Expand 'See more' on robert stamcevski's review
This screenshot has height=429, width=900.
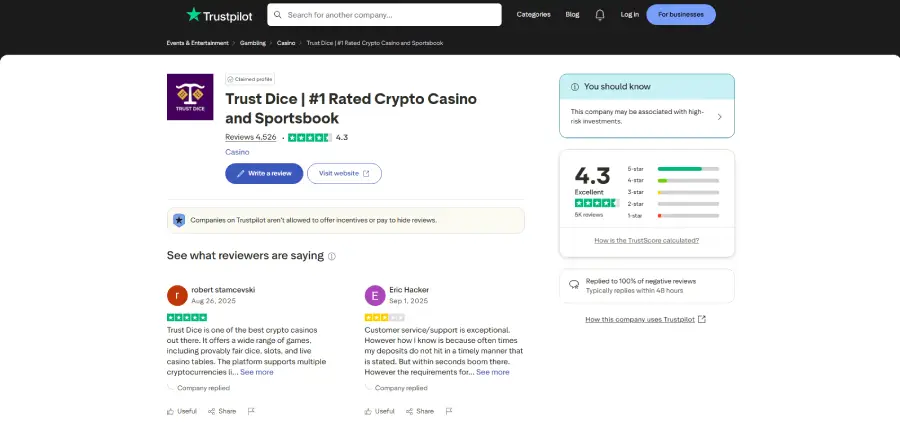pyautogui.click(x=257, y=372)
